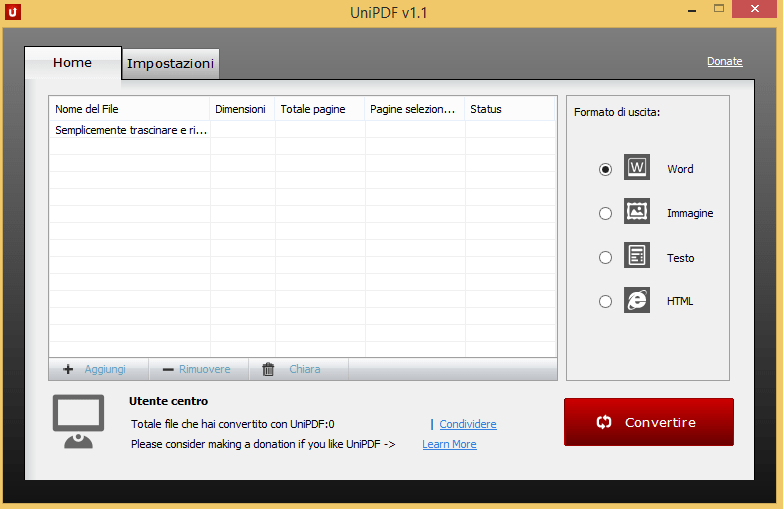Screen dimensions: 783x509
Task: Open the Condividere link
Action: point(468,424)
